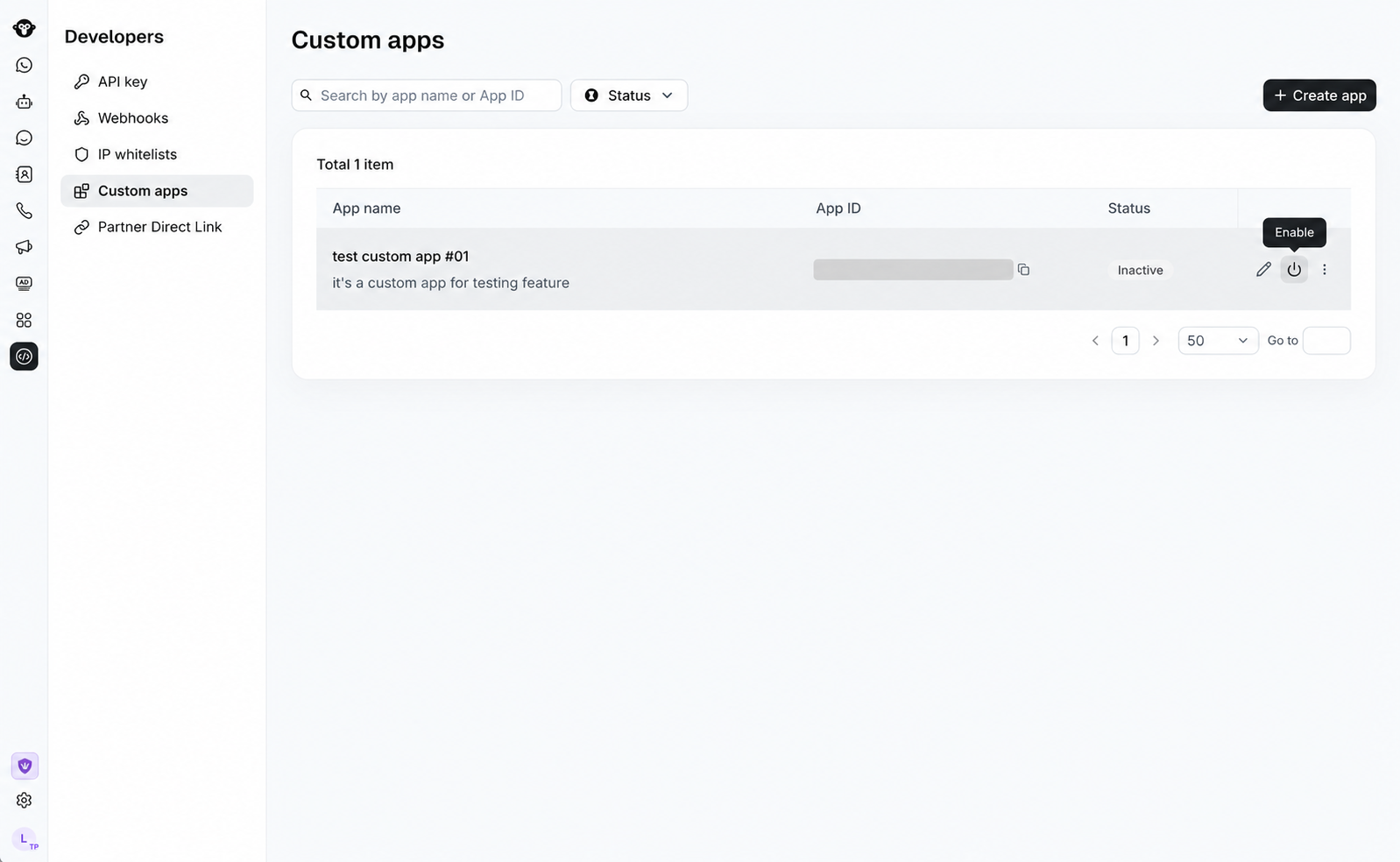Click the monkey logo in the sidebar
Viewport: 1400px width, 862px height.
(24, 28)
